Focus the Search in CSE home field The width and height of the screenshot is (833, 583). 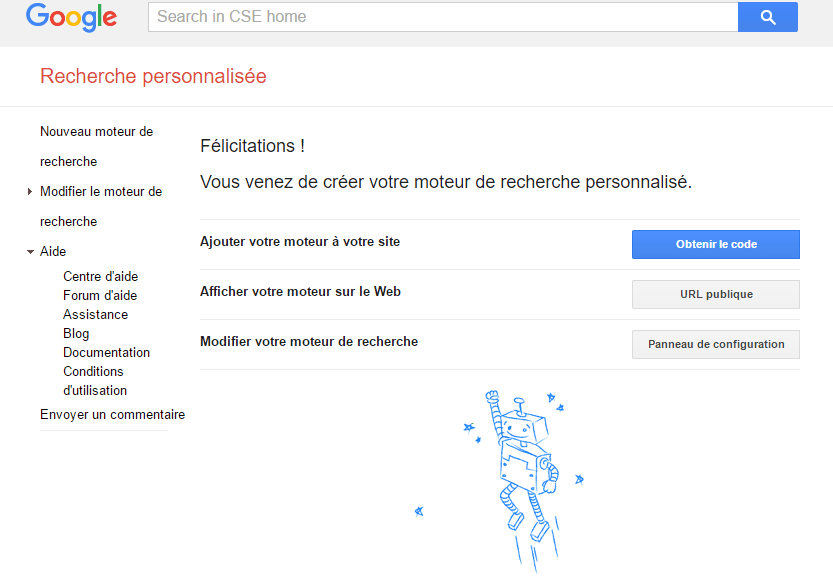[x=443, y=17]
